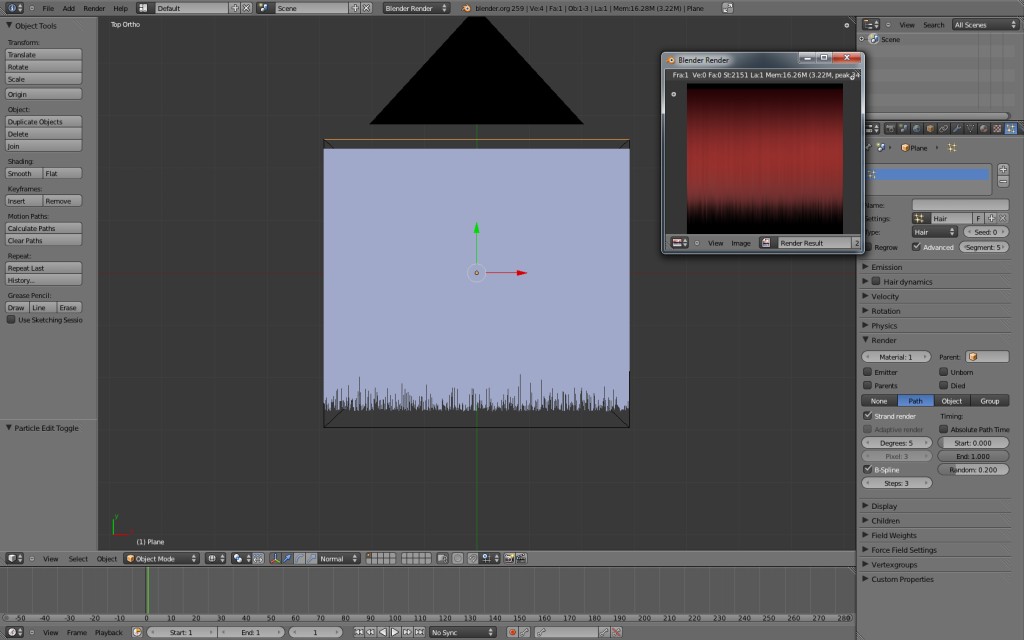1024x640 pixels.
Task: Click the rotate manipulator icon in viewport header
Action: (298, 558)
